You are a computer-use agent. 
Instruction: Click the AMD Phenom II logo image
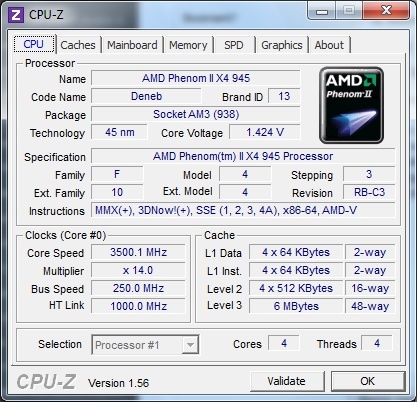[x=351, y=105]
